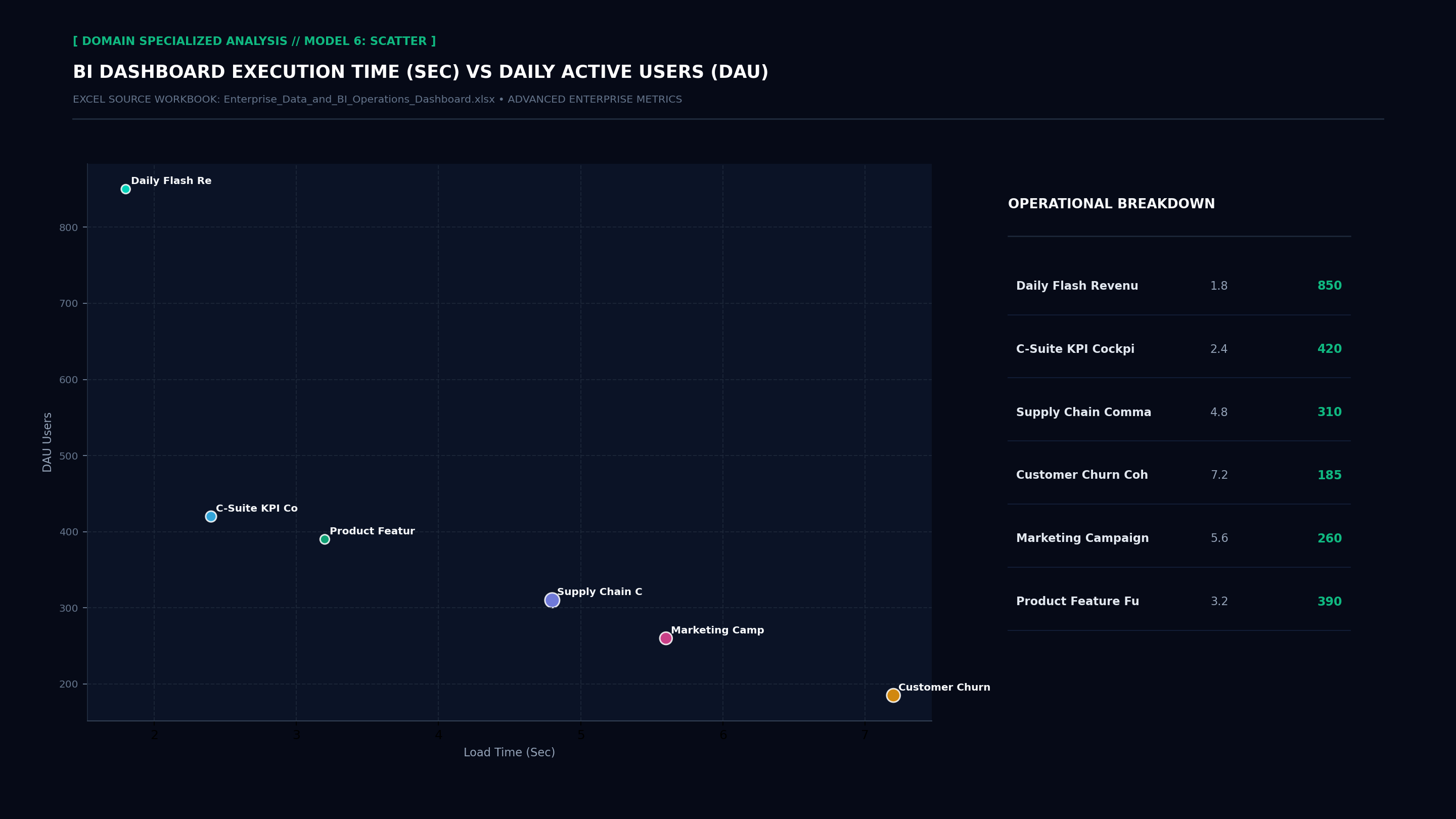Click the 'Marketing Camp' point annotation

(x=717, y=630)
